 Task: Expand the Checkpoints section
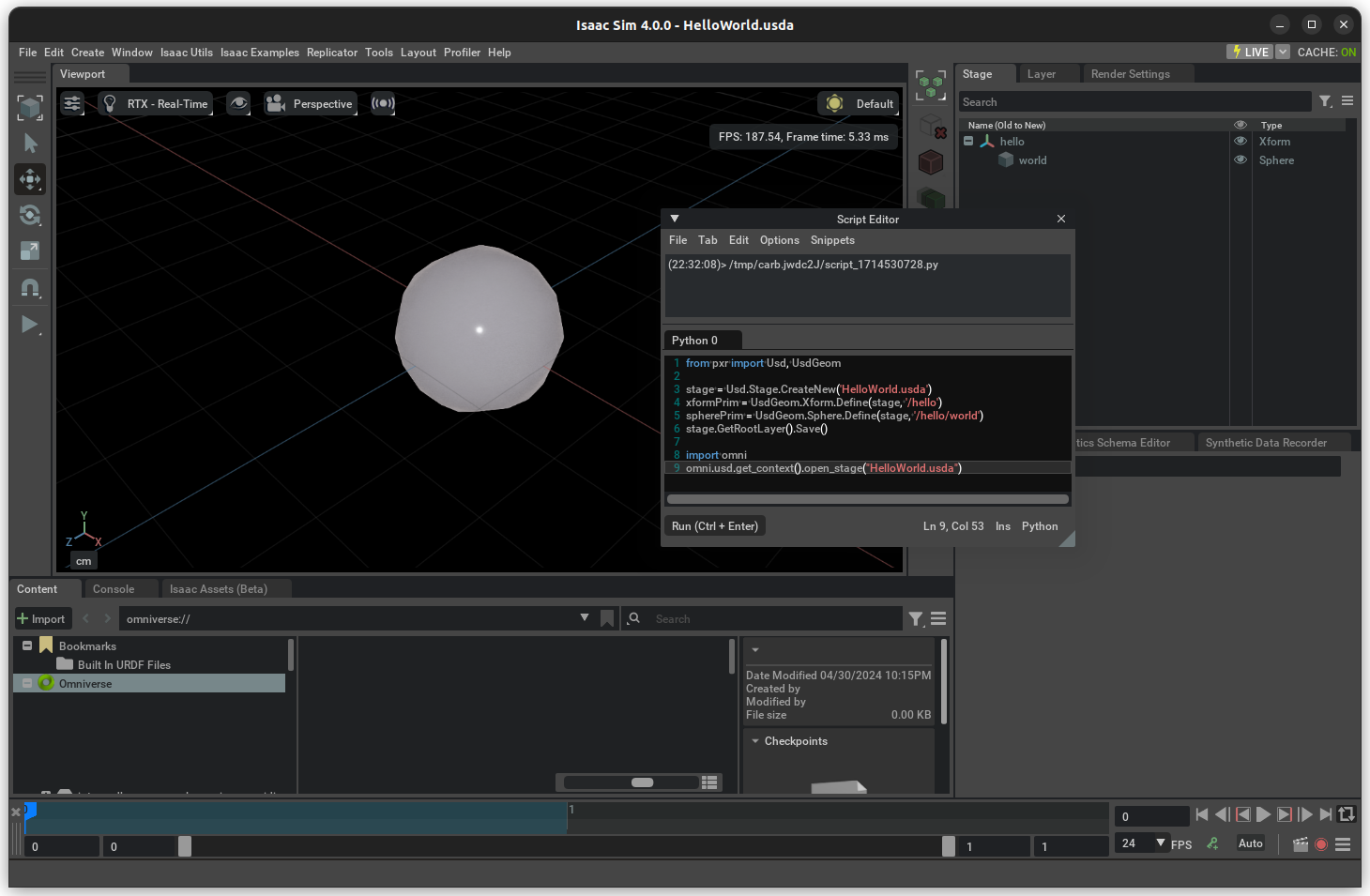(755, 741)
